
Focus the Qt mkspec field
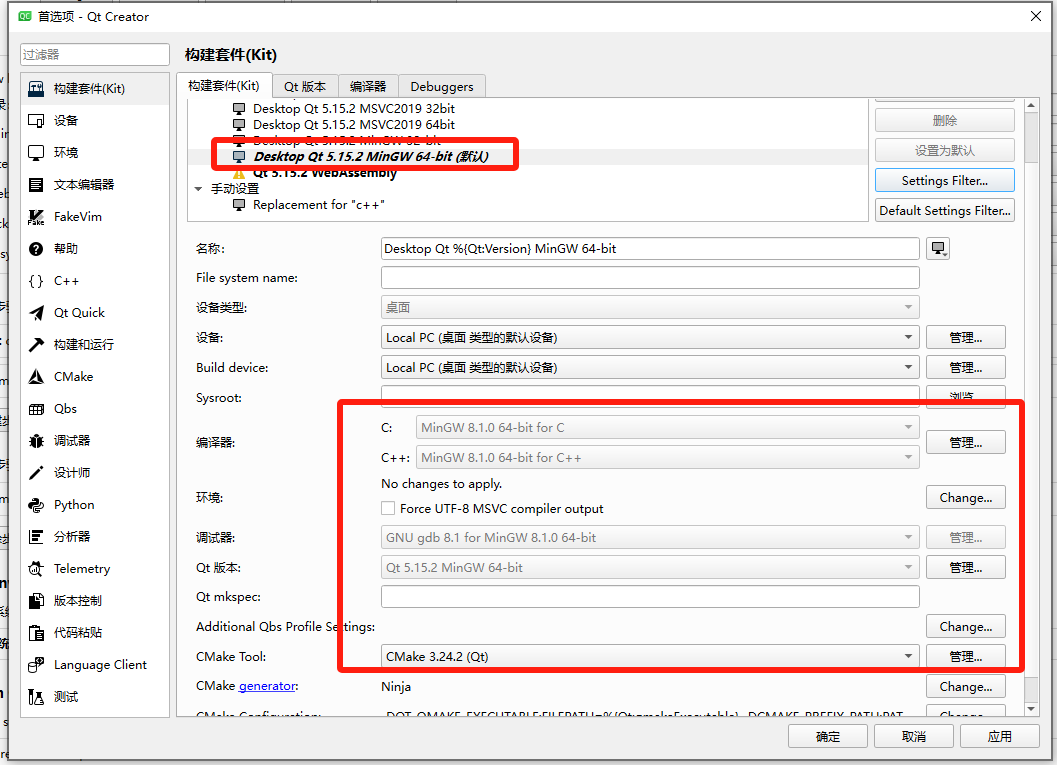click(x=650, y=596)
